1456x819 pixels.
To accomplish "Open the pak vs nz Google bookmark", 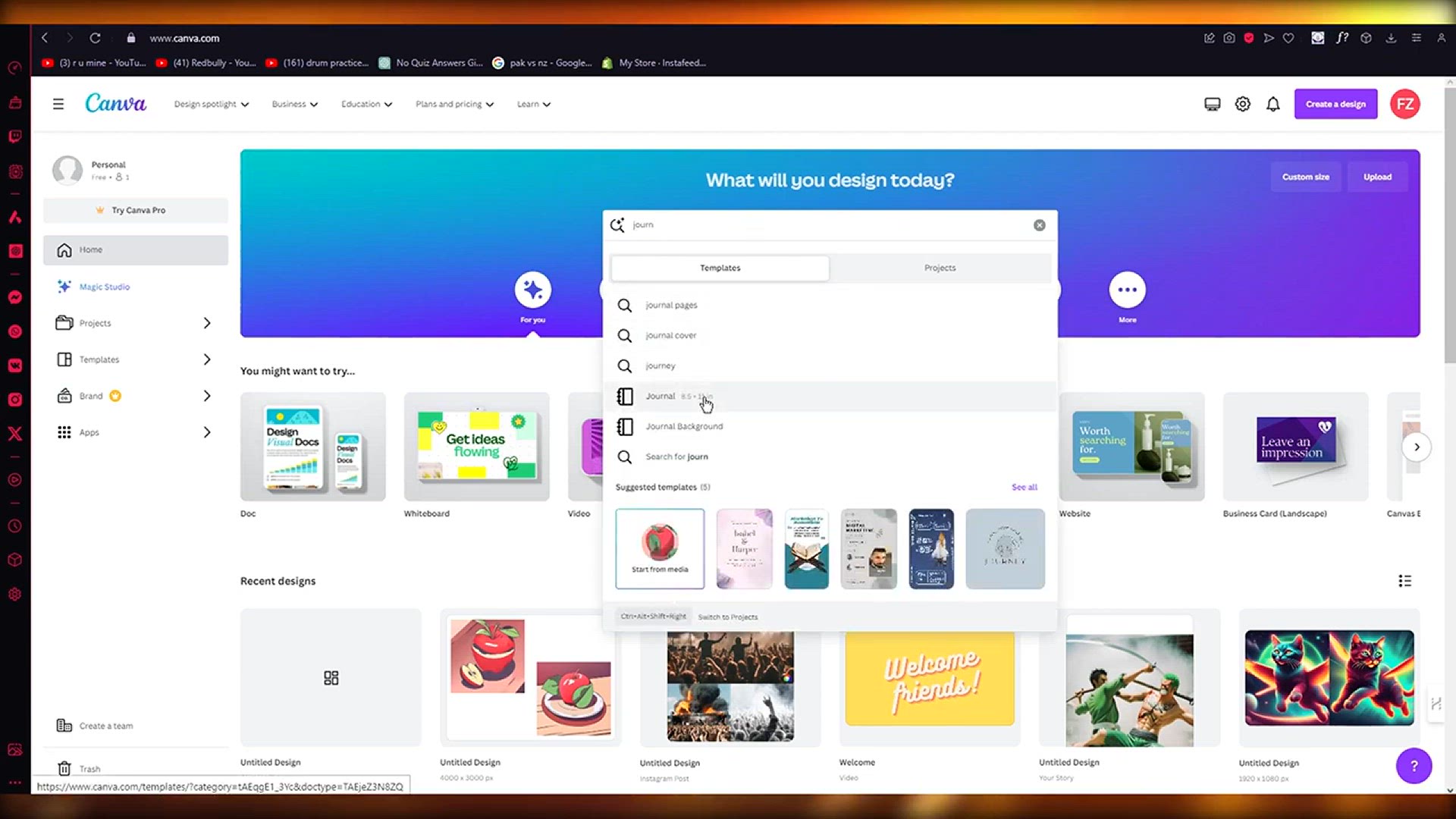I will pos(541,63).
